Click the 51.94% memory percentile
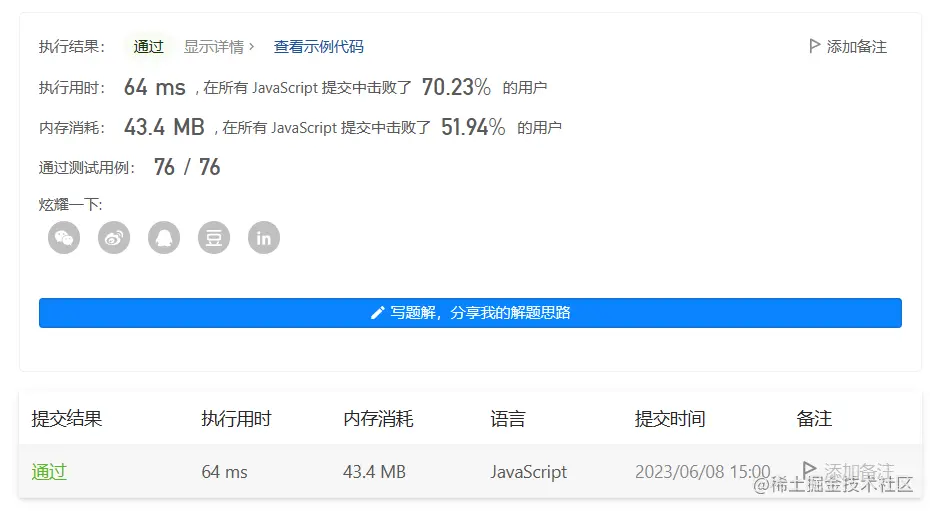The image size is (930, 511). 473,127
